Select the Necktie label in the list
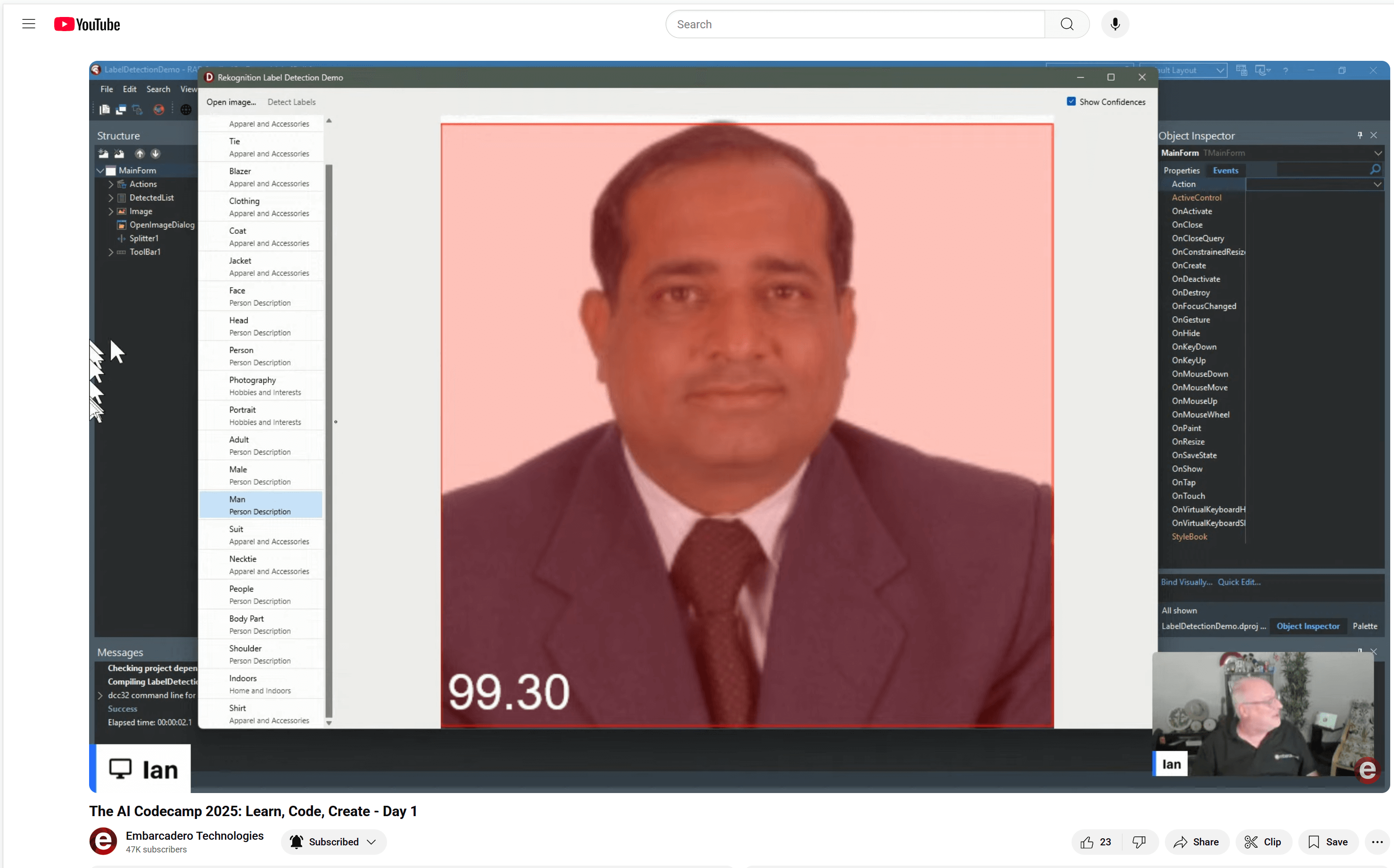1394x868 pixels. [x=261, y=565]
